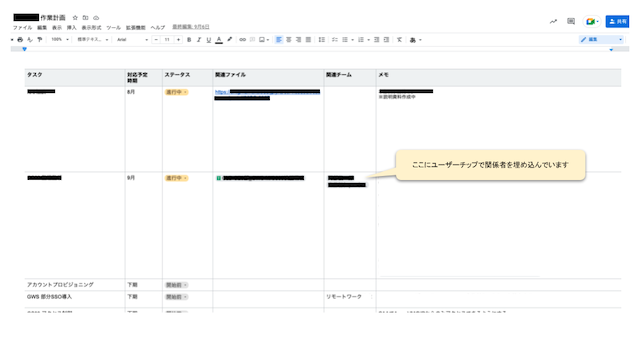Align text left
The image size is (640, 360).
pos(279,40)
